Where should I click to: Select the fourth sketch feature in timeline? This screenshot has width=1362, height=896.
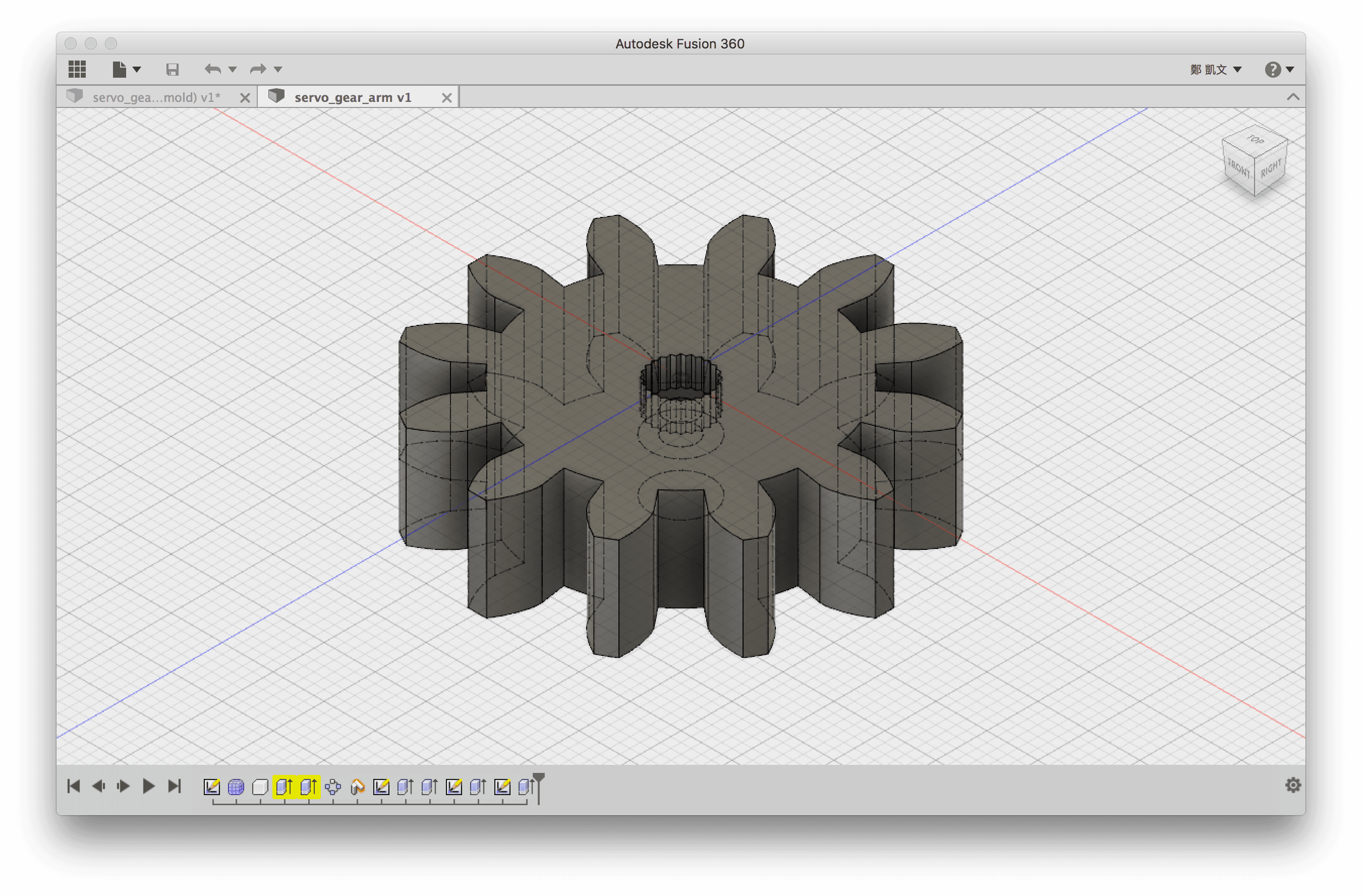[502, 788]
